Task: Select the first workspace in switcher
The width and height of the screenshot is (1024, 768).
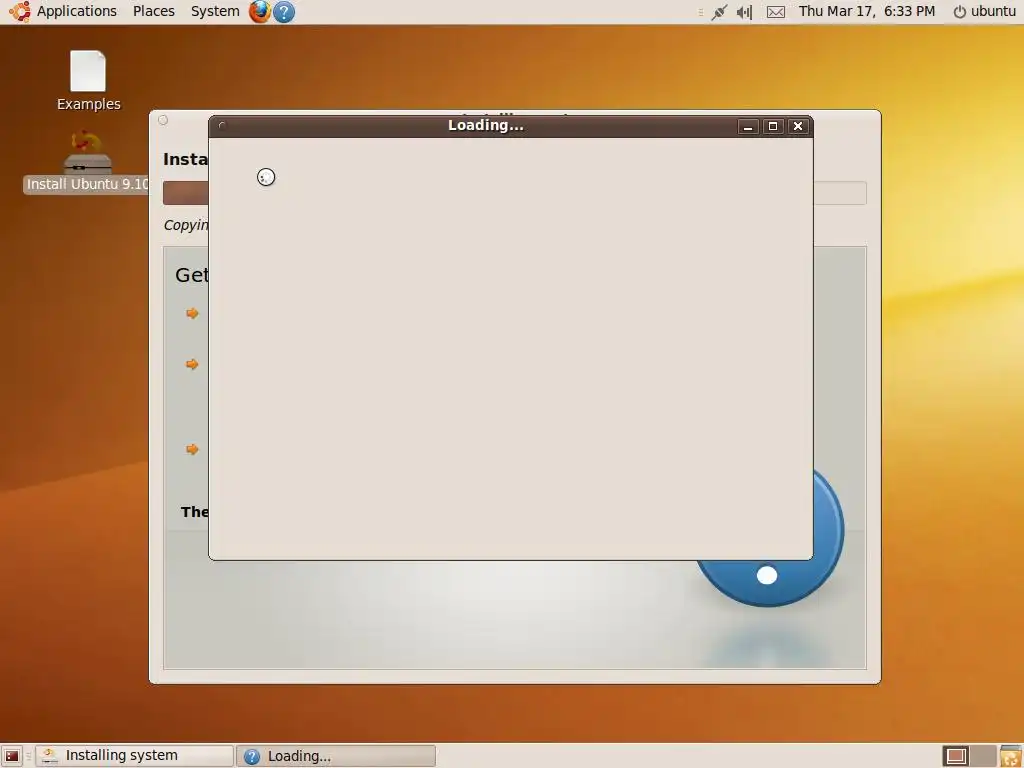Action: coord(956,756)
